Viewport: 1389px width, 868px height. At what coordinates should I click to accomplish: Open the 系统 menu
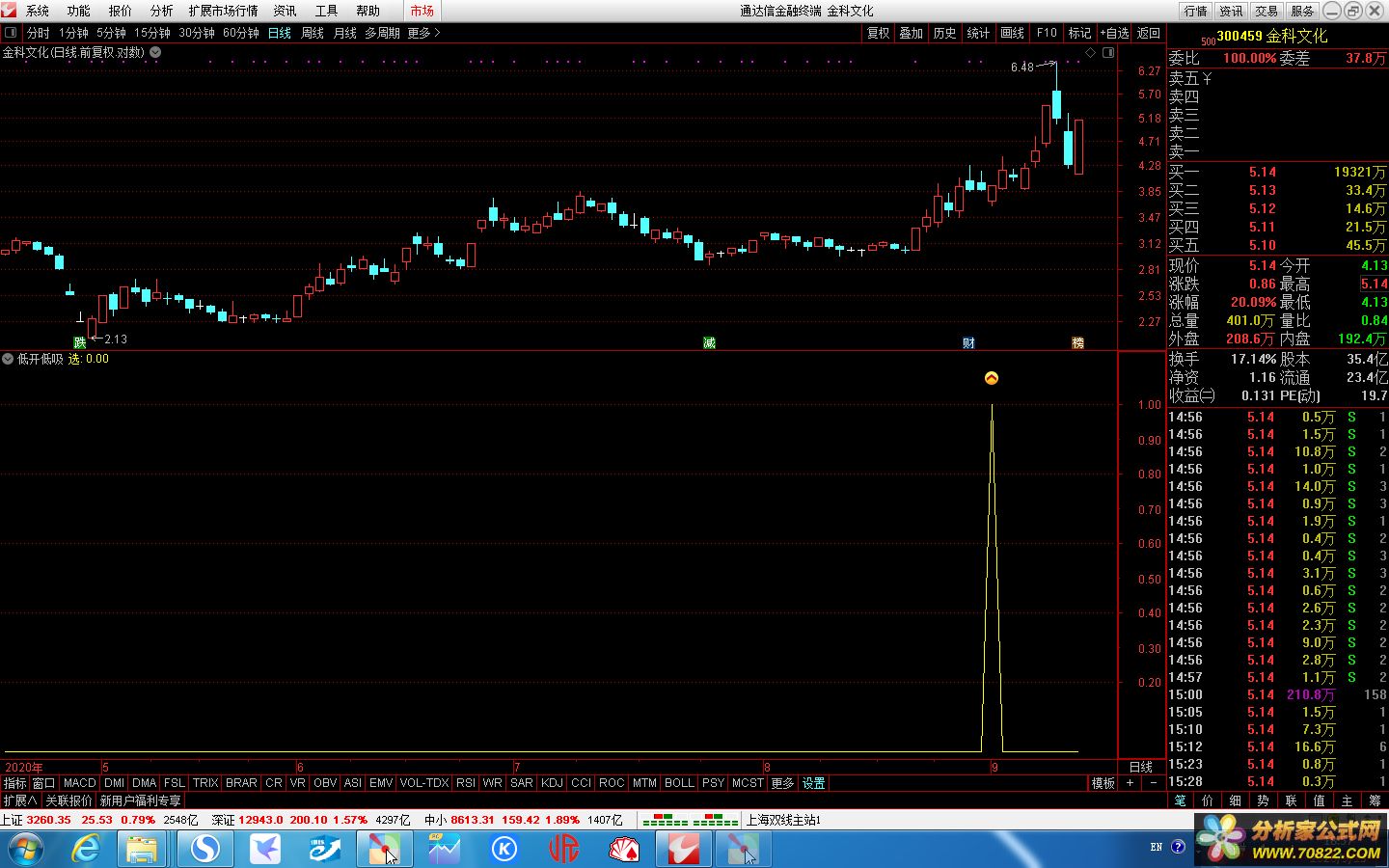click(x=37, y=11)
